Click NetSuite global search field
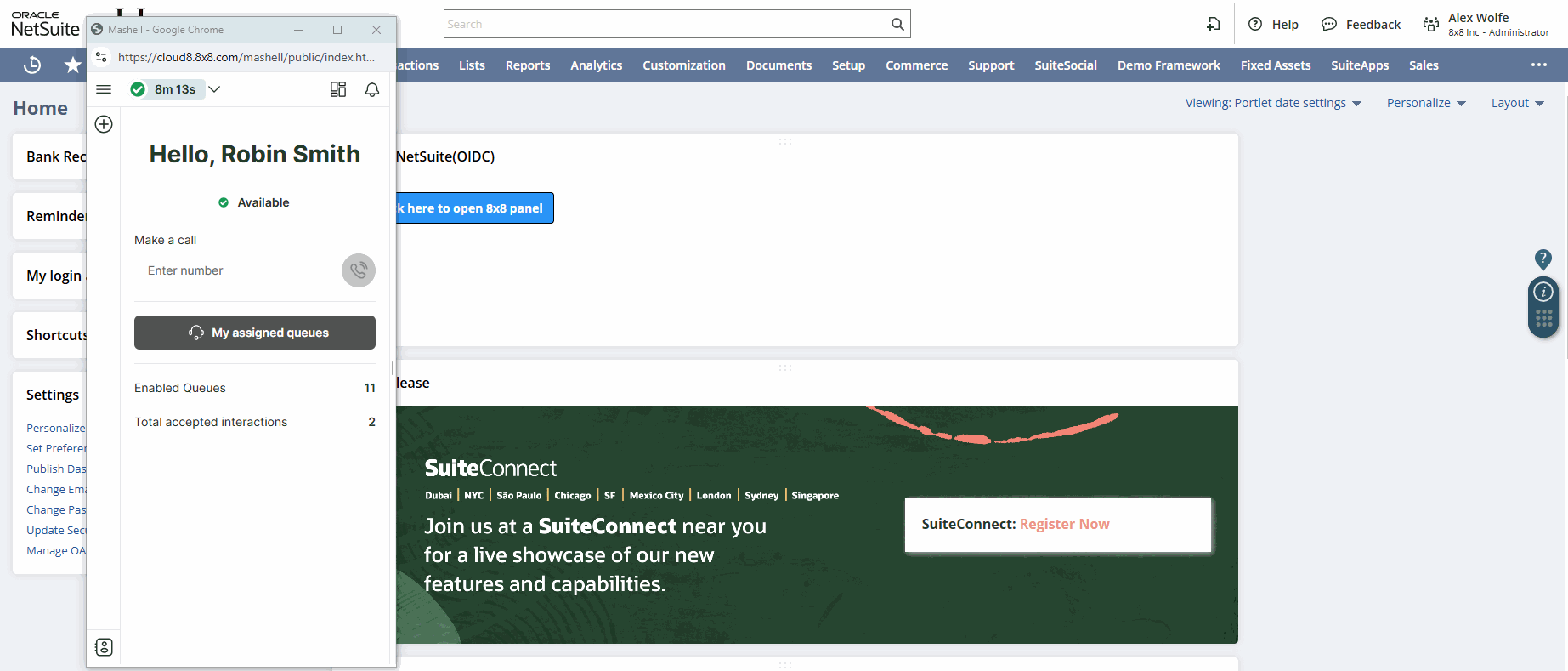This screenshot has width=1568, height=671. tap(666, 24)
